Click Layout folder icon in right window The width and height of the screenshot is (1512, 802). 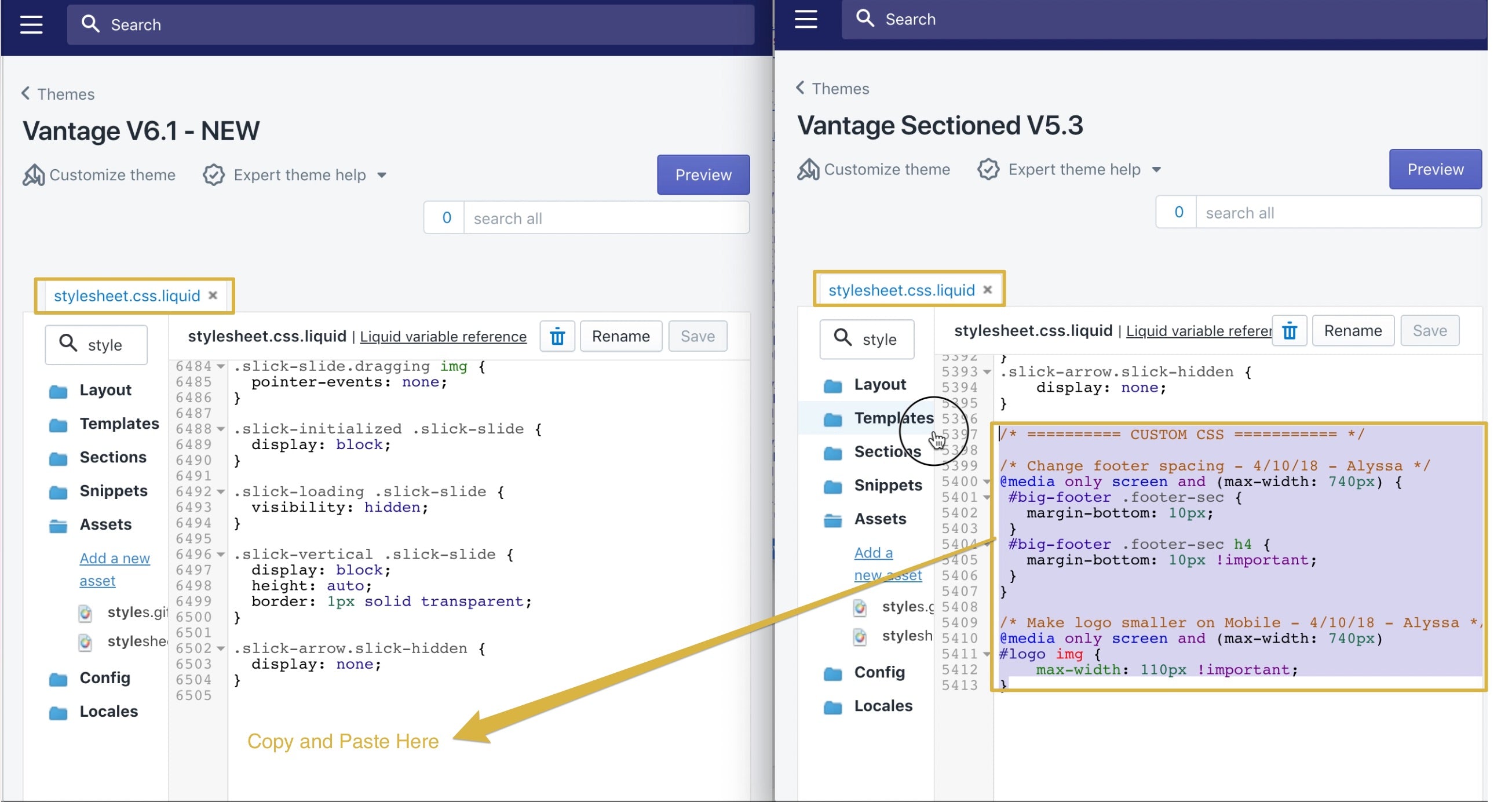tap(832, 385)
